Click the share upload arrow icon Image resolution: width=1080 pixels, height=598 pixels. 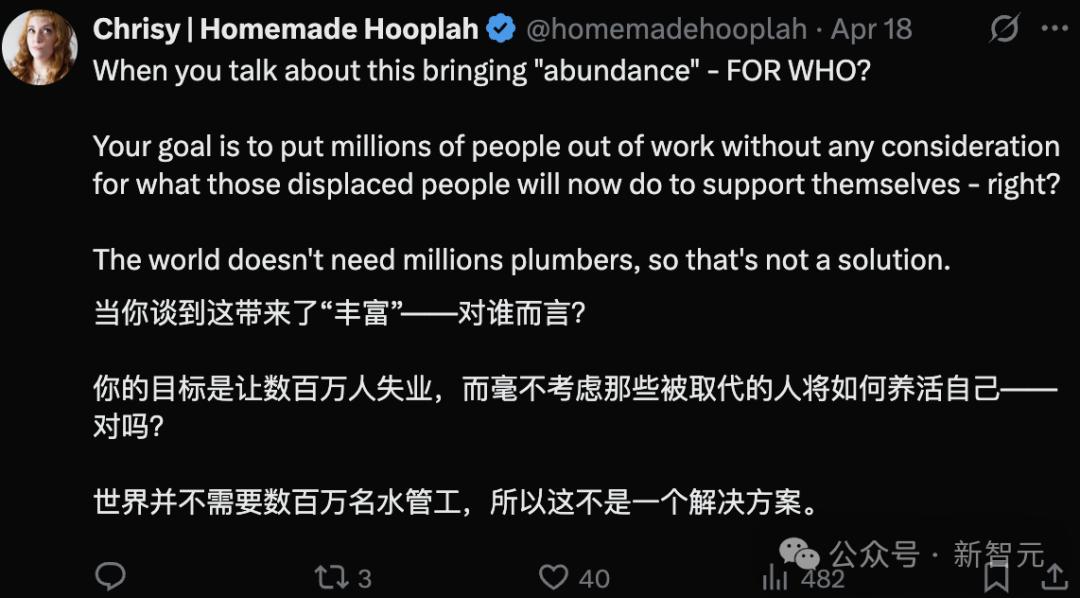[x=1055, y=577]
